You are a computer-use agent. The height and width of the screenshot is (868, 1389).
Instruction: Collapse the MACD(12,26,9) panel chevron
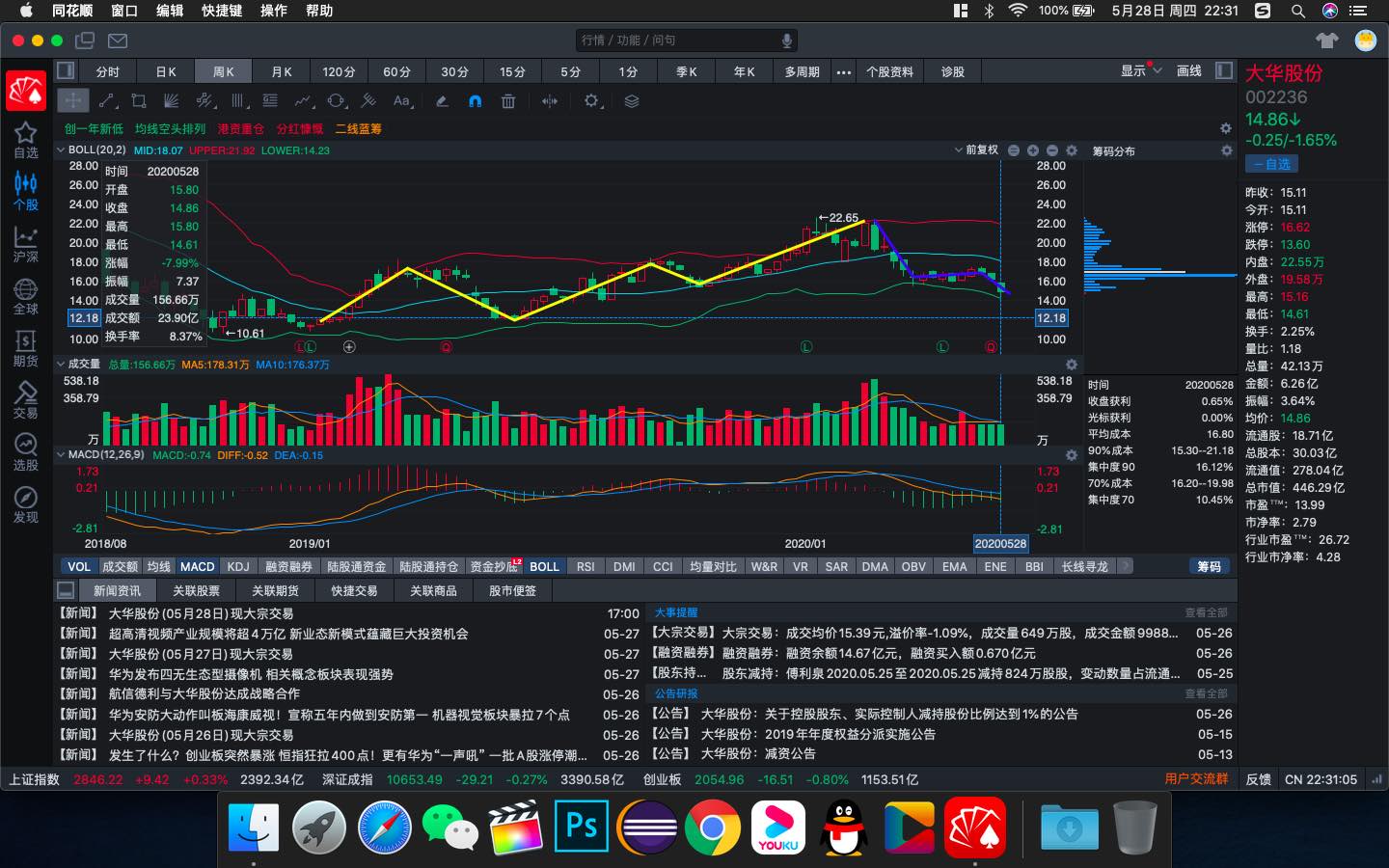61,454
